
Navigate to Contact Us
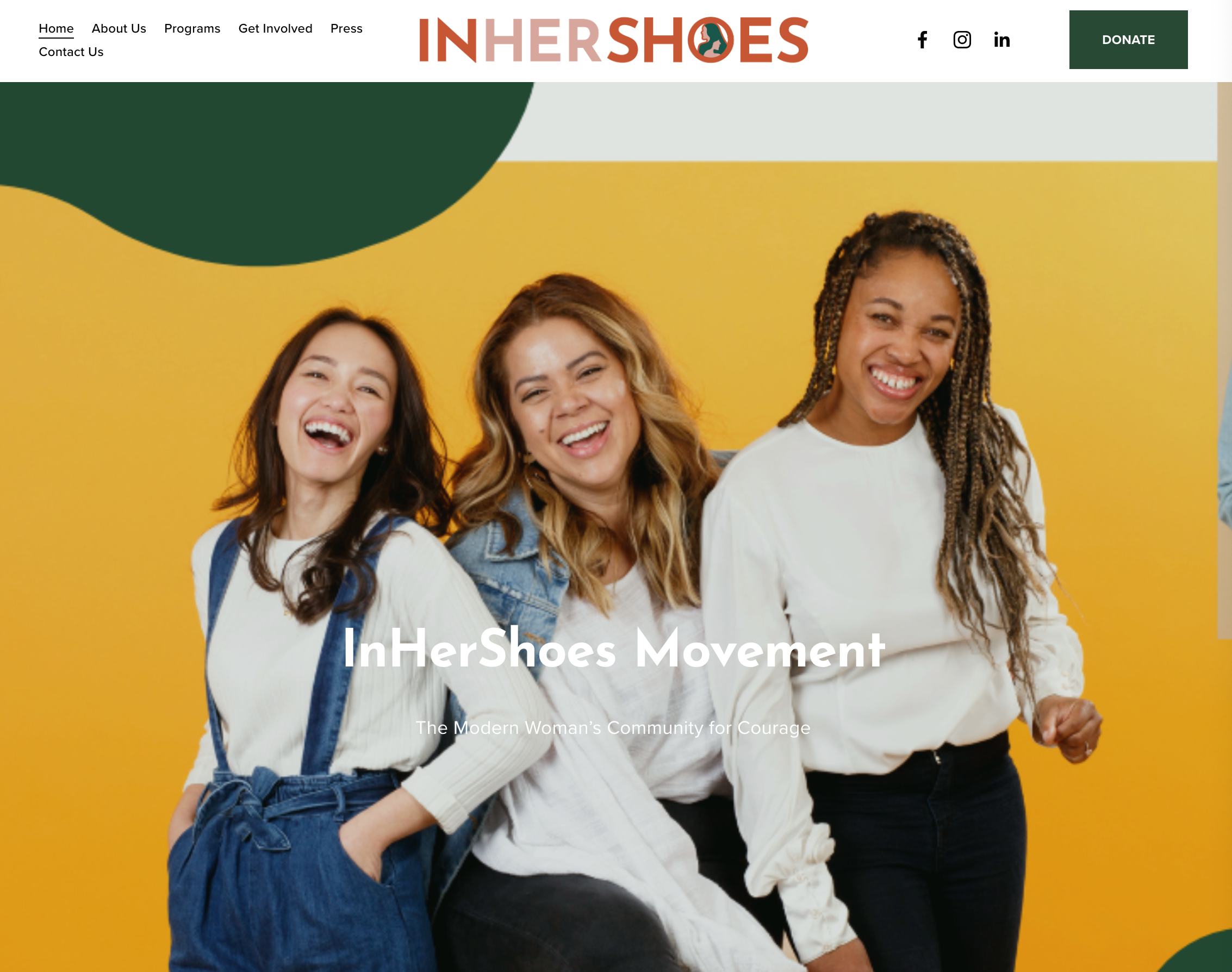(x=71, y=52)
